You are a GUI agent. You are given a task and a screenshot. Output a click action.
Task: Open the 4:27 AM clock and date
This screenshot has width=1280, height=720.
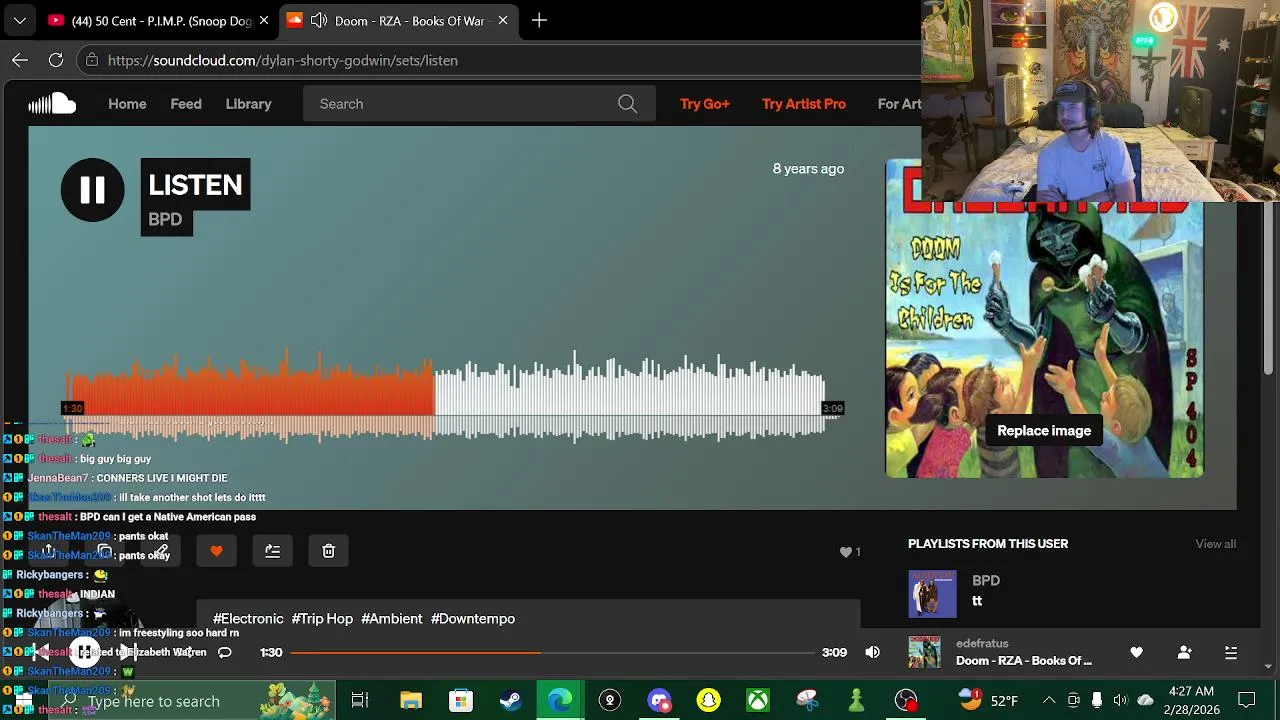[1190, 701]
